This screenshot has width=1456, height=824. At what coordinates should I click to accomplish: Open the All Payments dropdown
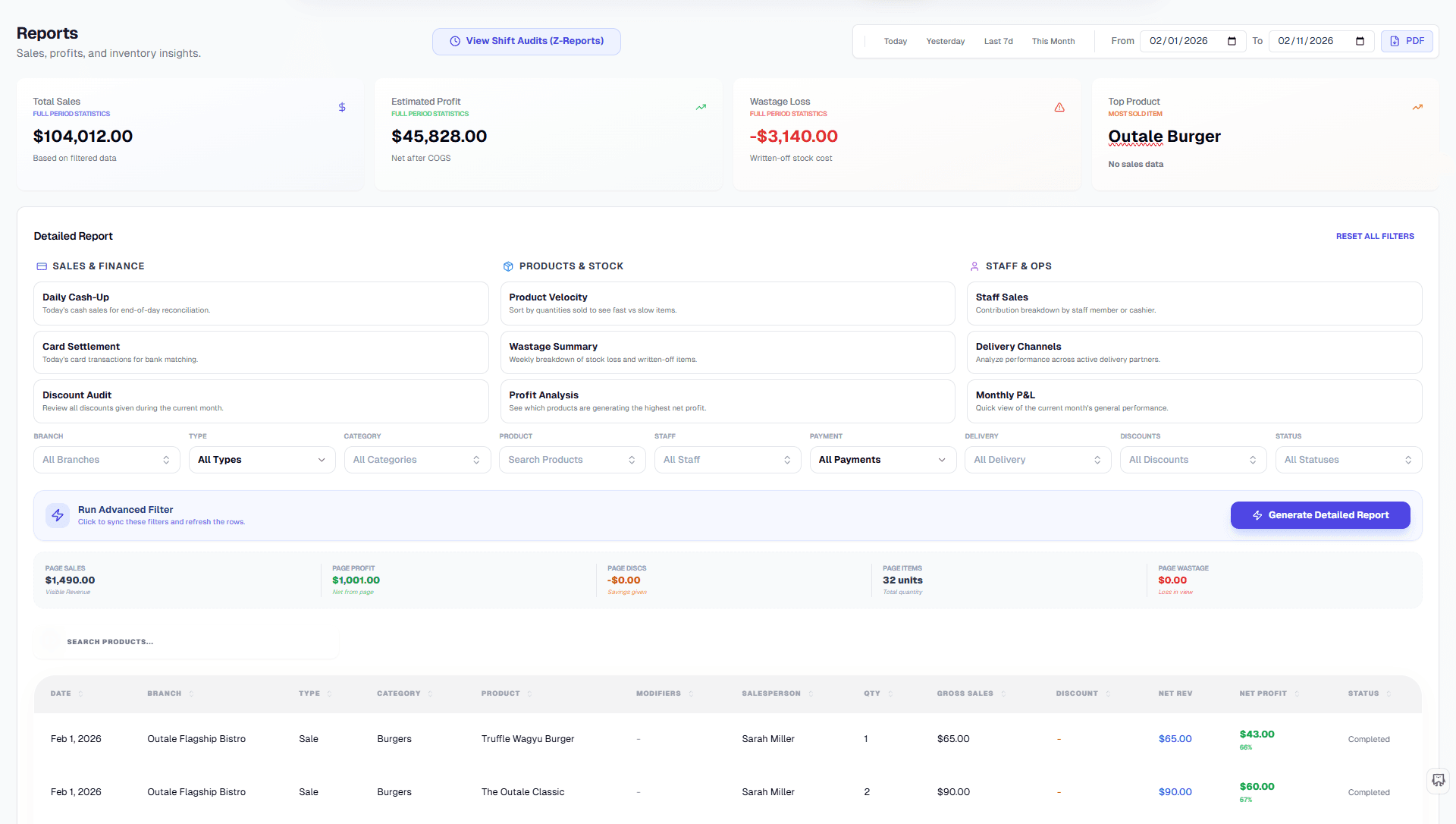click(882, 459)
